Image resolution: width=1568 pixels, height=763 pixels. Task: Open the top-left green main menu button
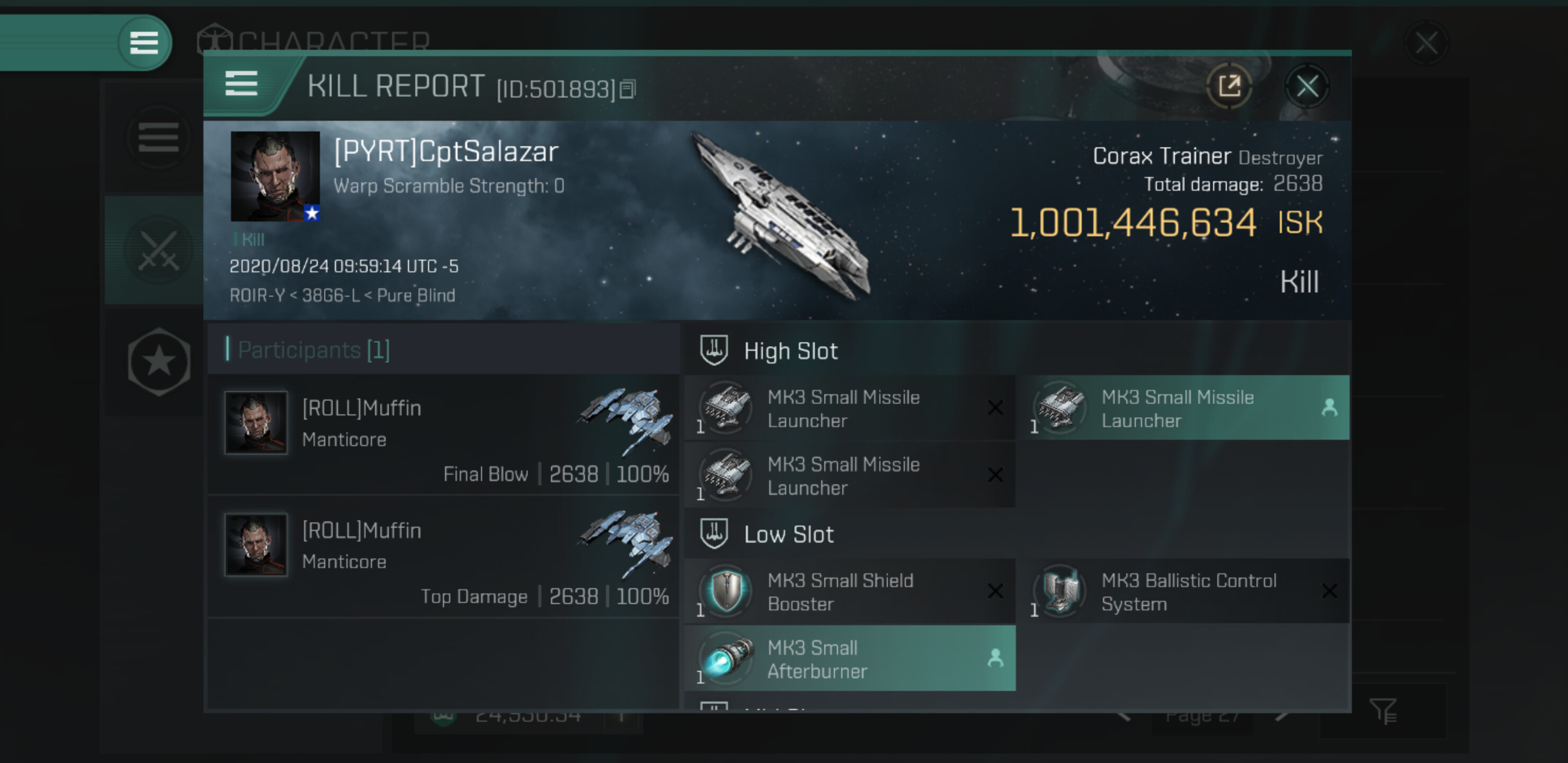point(144,42)
